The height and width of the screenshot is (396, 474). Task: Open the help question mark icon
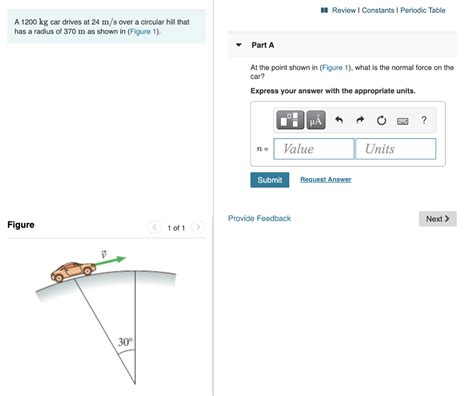pyautogui.click(x=424, y=120)
